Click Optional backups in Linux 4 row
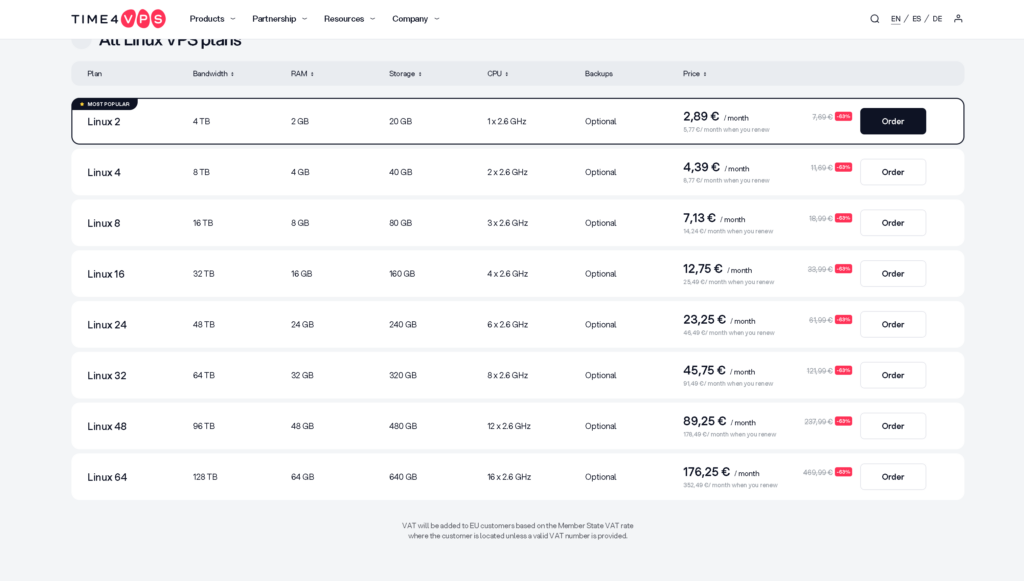Viewport: 1024px width, 581px height. pyautogui.click(x=601, y=172)
